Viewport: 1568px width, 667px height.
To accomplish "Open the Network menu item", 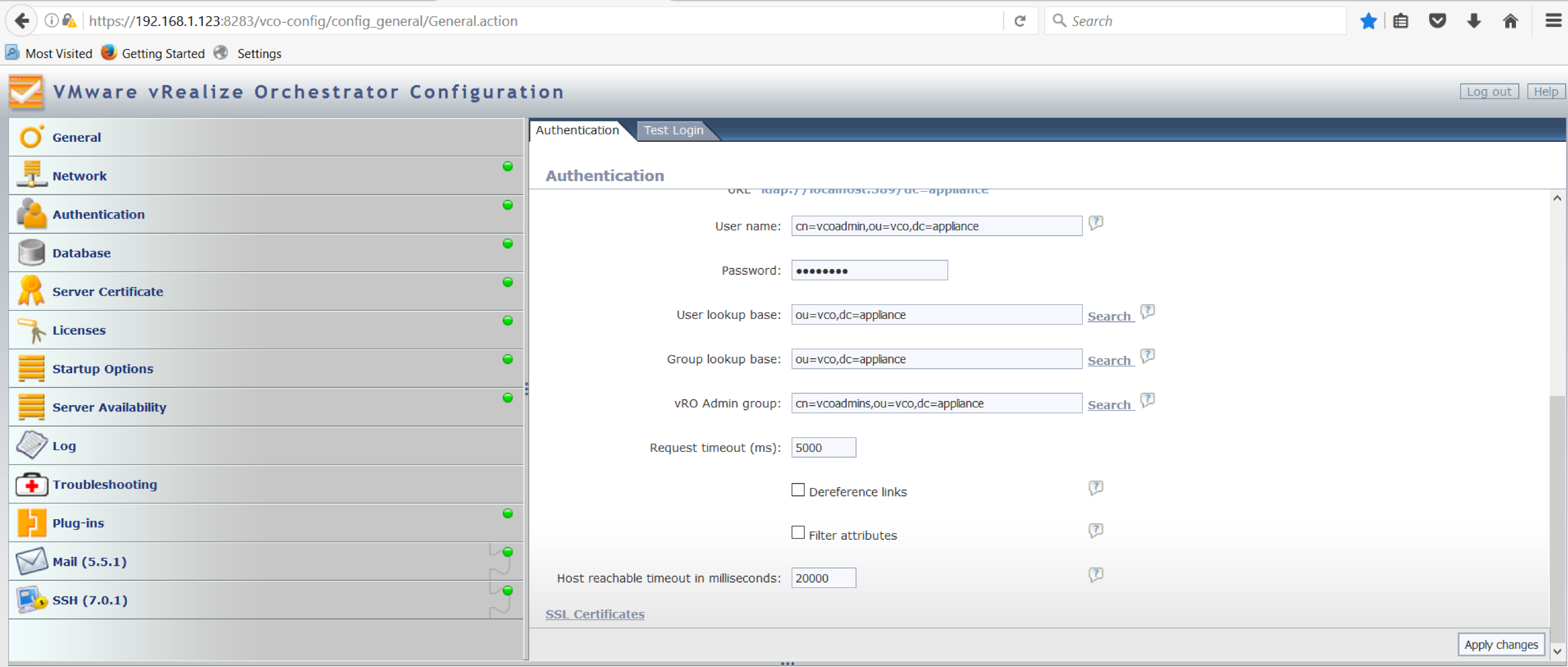I will [x=266, y=175].
